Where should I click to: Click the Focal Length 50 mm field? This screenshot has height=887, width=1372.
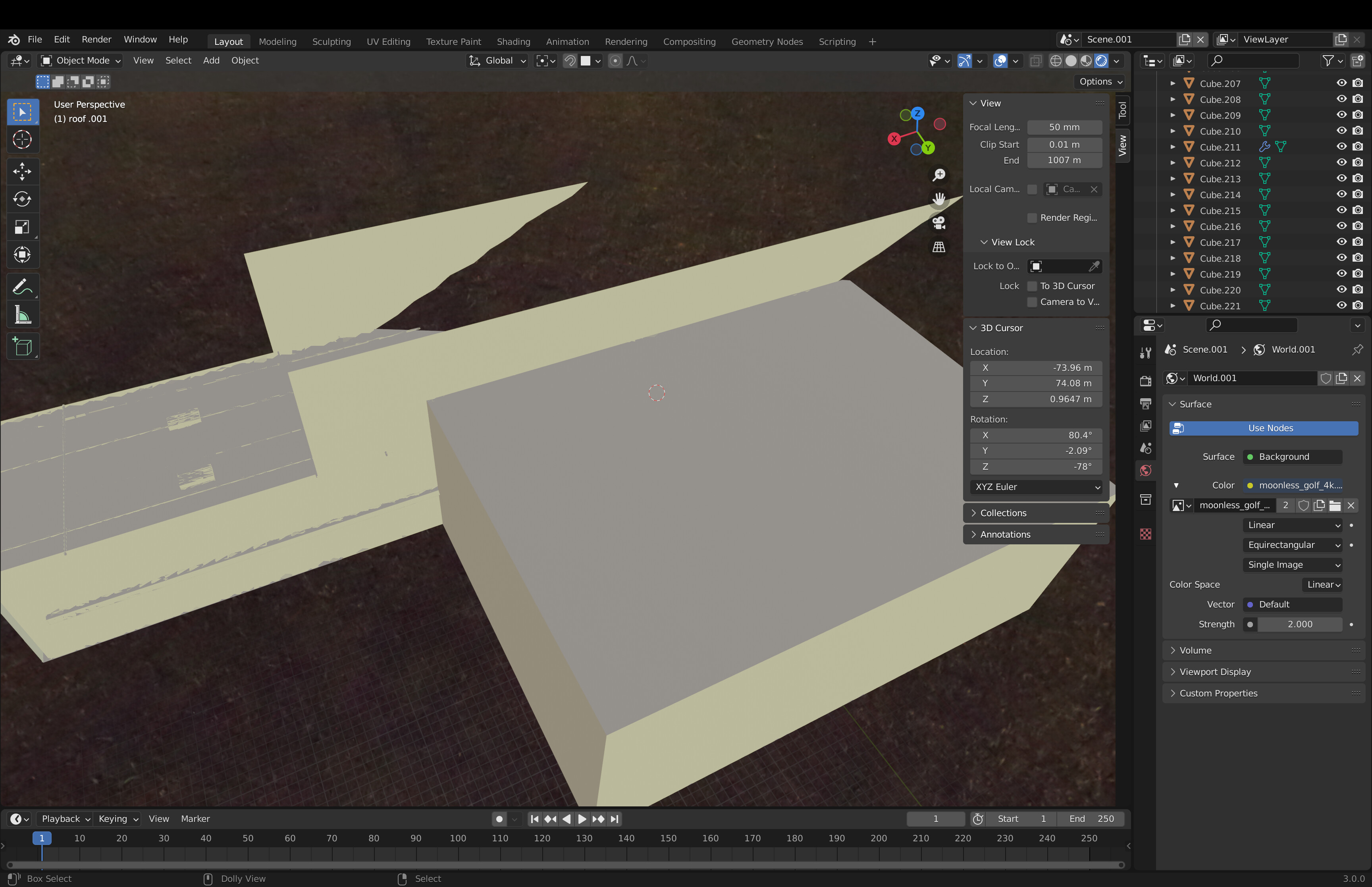[1064, 127]
